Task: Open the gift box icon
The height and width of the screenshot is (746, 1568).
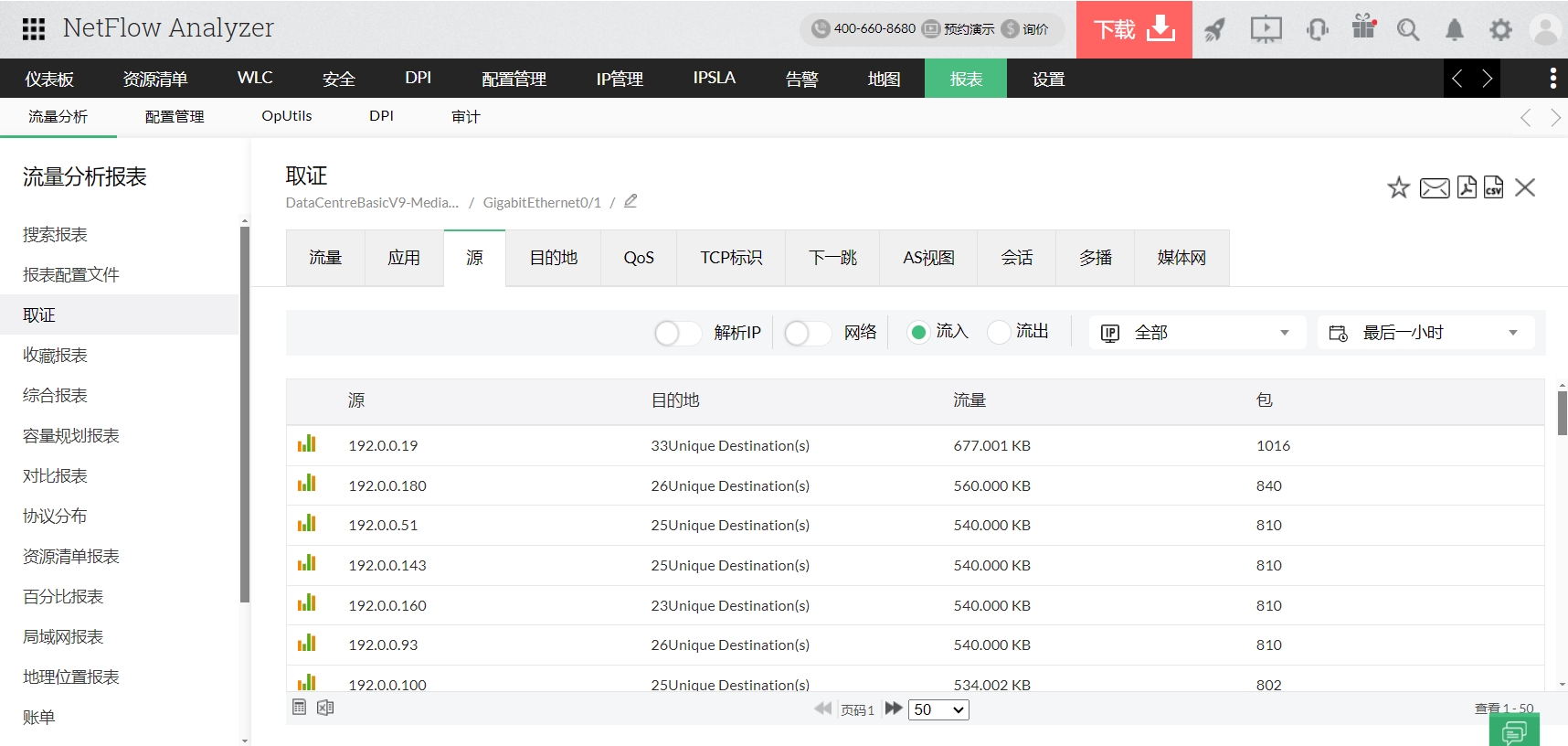Action: click(x=1363, y=27)
